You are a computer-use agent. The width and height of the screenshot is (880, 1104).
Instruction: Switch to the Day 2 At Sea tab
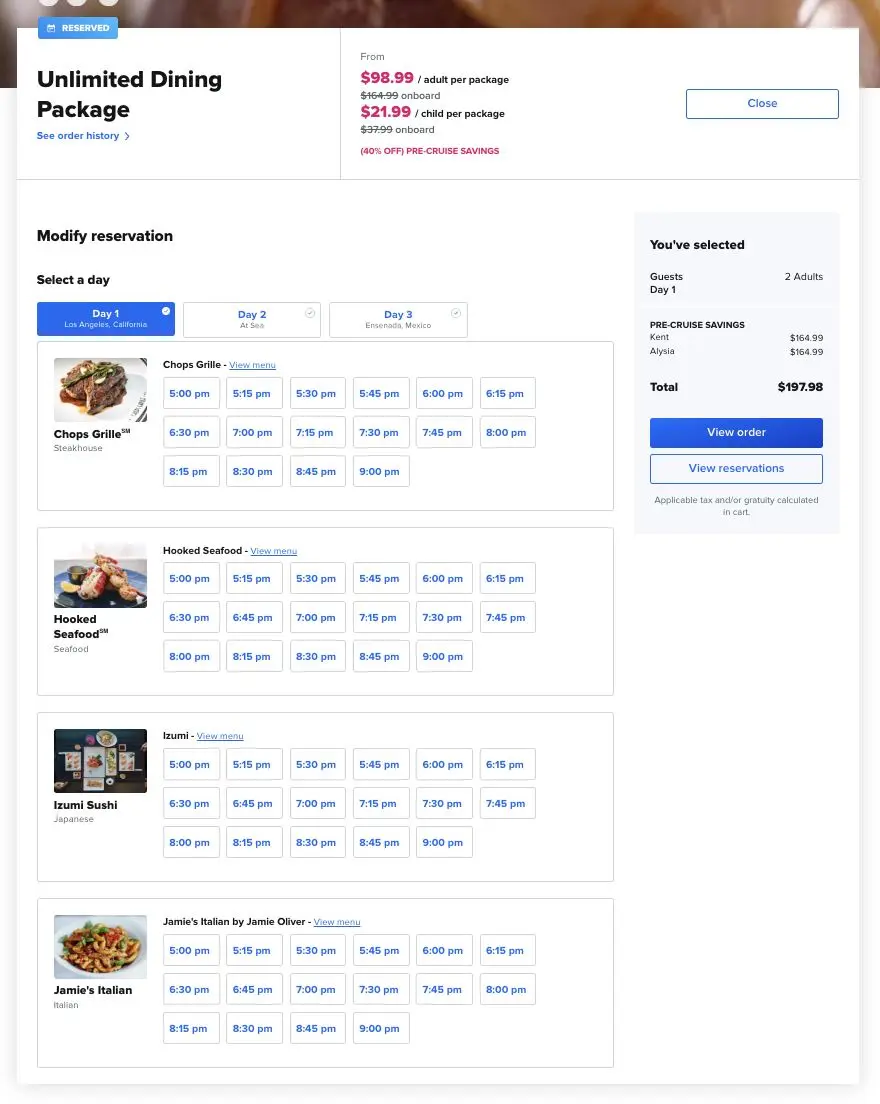[252, 319]
